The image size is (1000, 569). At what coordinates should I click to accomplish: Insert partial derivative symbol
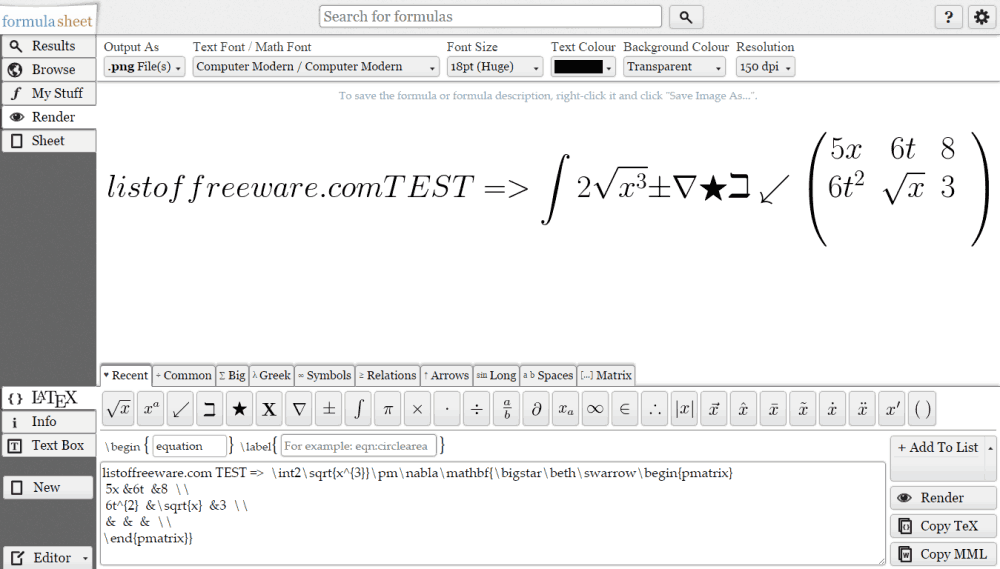tap(536, 409)
